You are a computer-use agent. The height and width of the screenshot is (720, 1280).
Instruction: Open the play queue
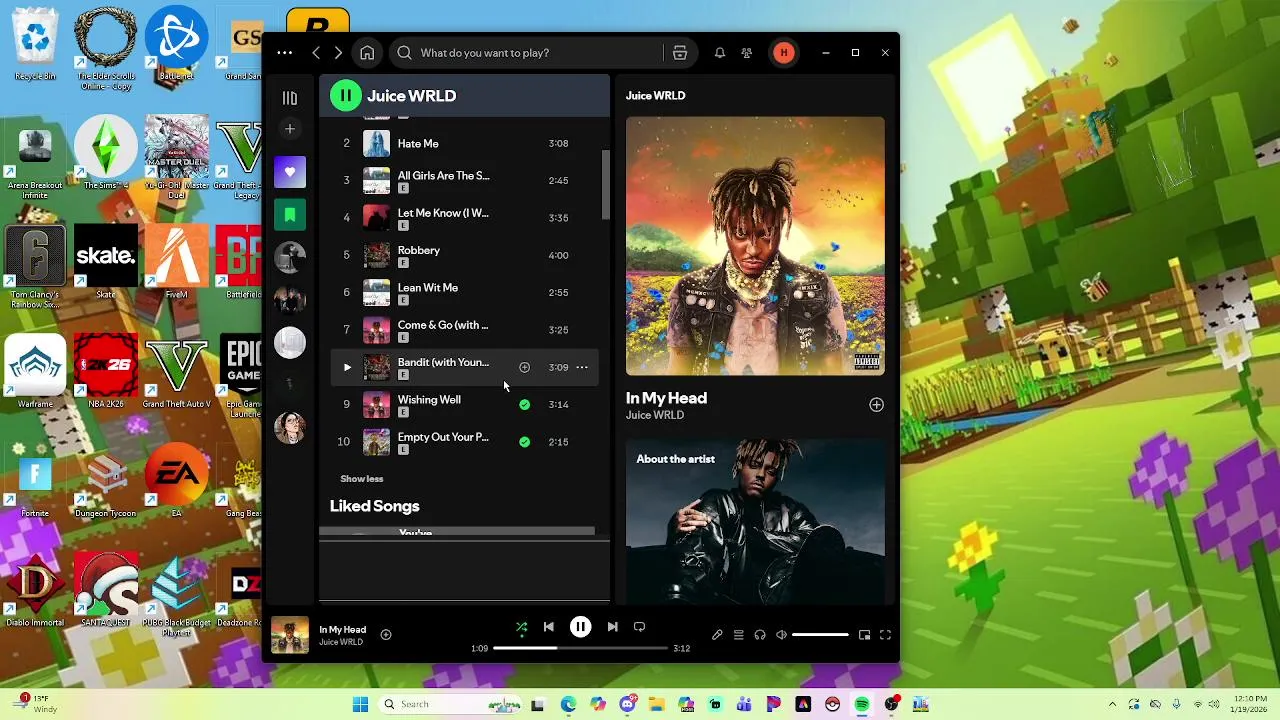point(738,635)
